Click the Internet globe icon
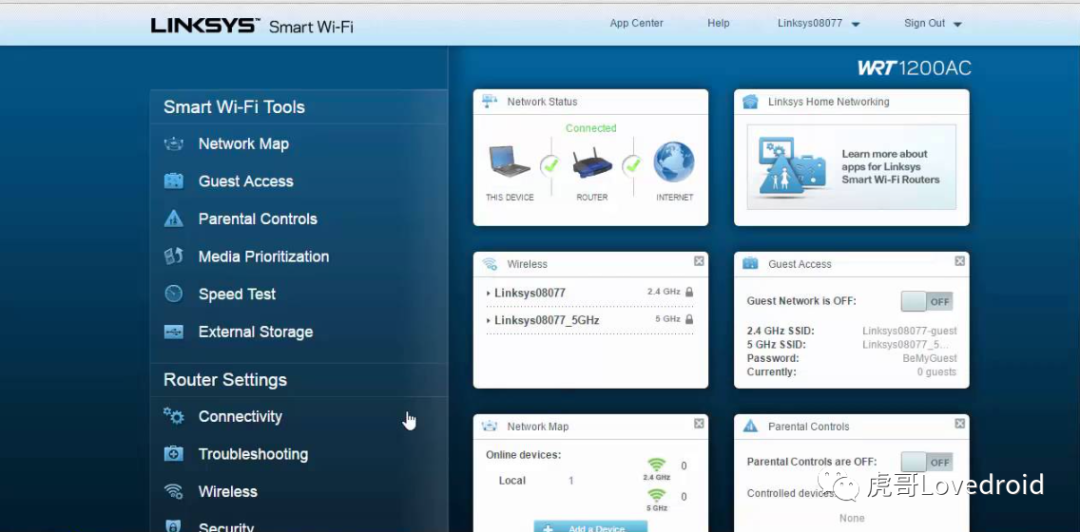This screenshot has width=1080, height=532. pyautogui.click(x=674, y=162)
